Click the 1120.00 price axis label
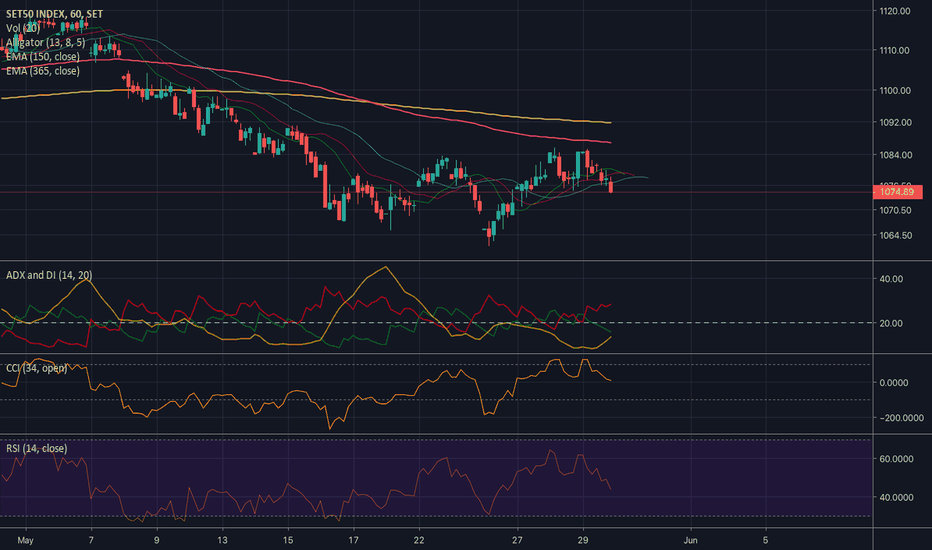 [895, 11]
